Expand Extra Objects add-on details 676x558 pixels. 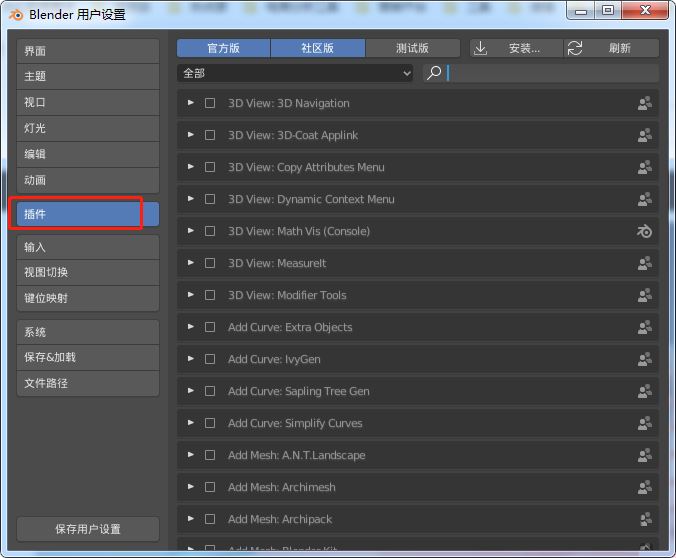click(191, 327)
